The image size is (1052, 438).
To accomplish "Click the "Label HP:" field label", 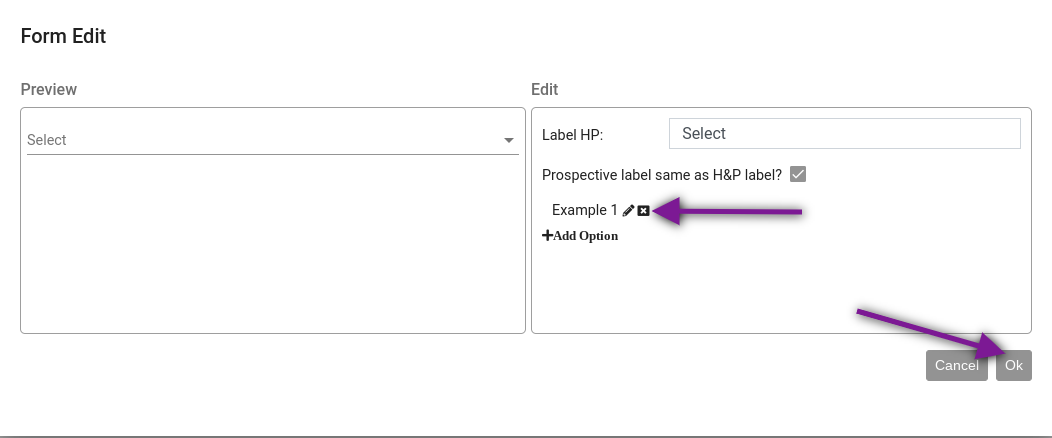I will (572, 135).
